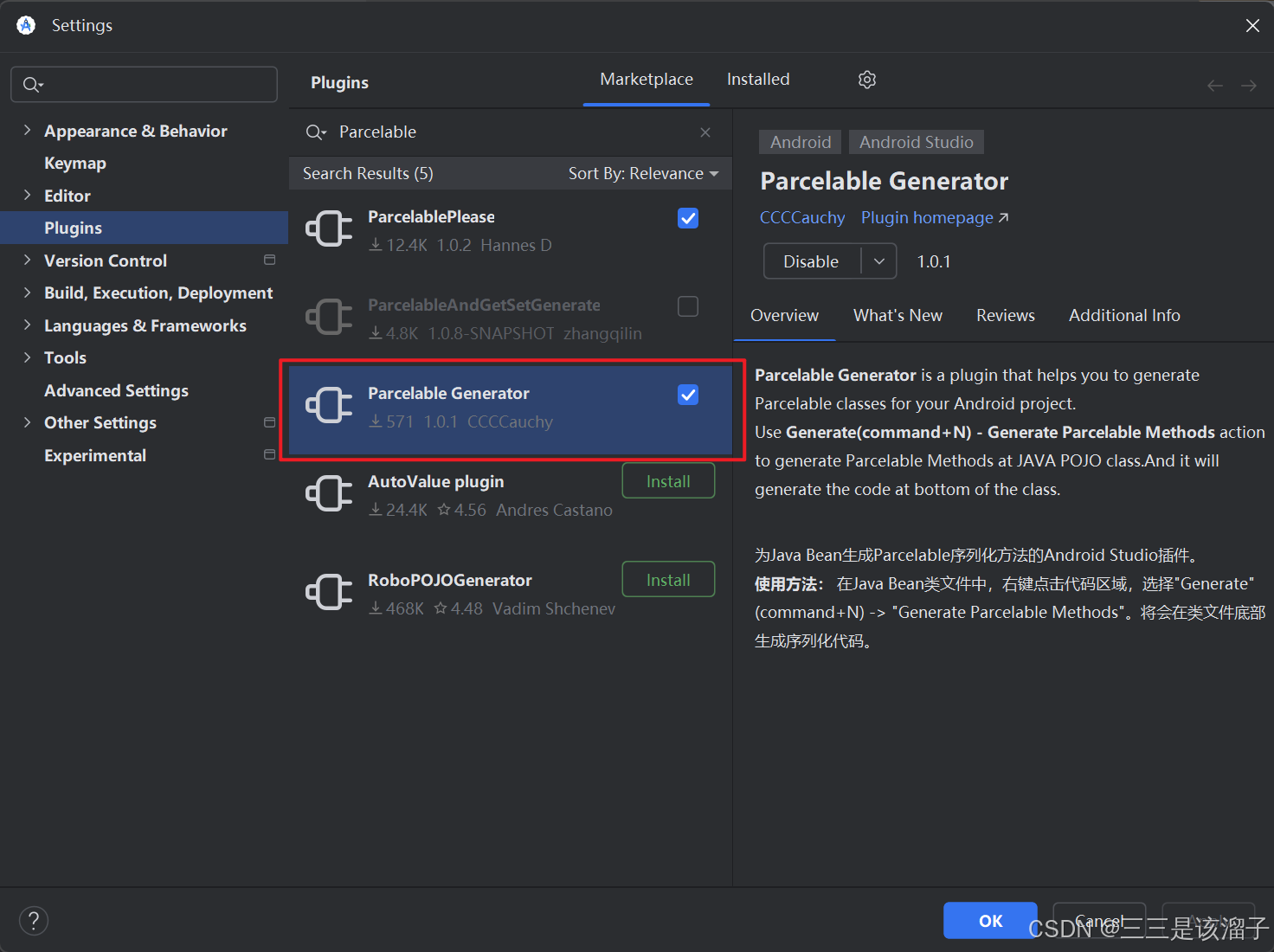Click the Android Studio logo in title bar
Viewport: 1274px width, 952px height.
26,25
